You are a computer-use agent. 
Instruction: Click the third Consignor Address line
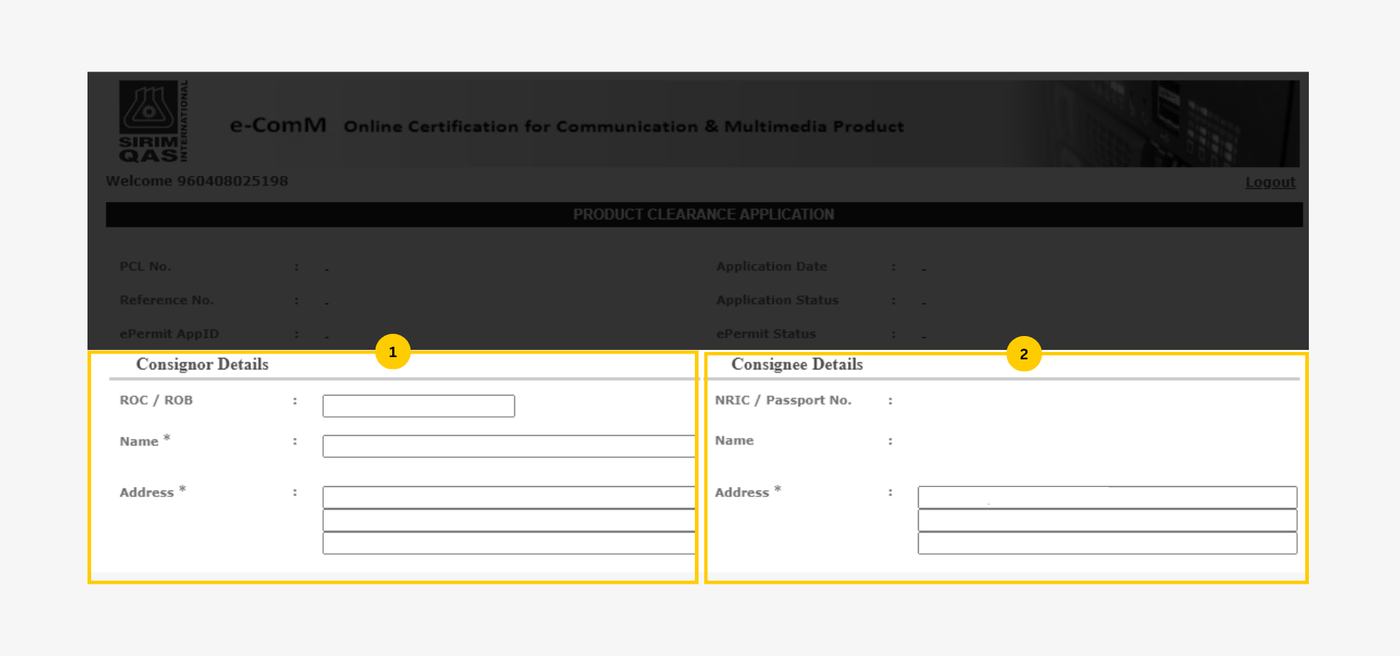point(508,542)
